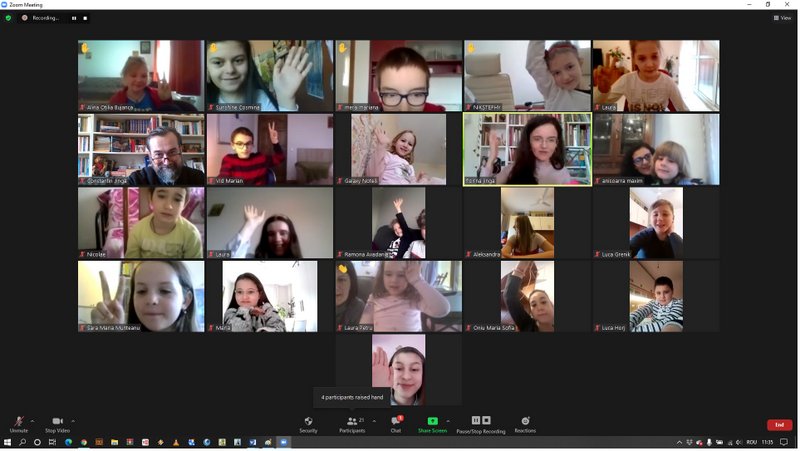Open the Chat panel
Viewport: 800px width, 451px height.
tap(396, 424)
